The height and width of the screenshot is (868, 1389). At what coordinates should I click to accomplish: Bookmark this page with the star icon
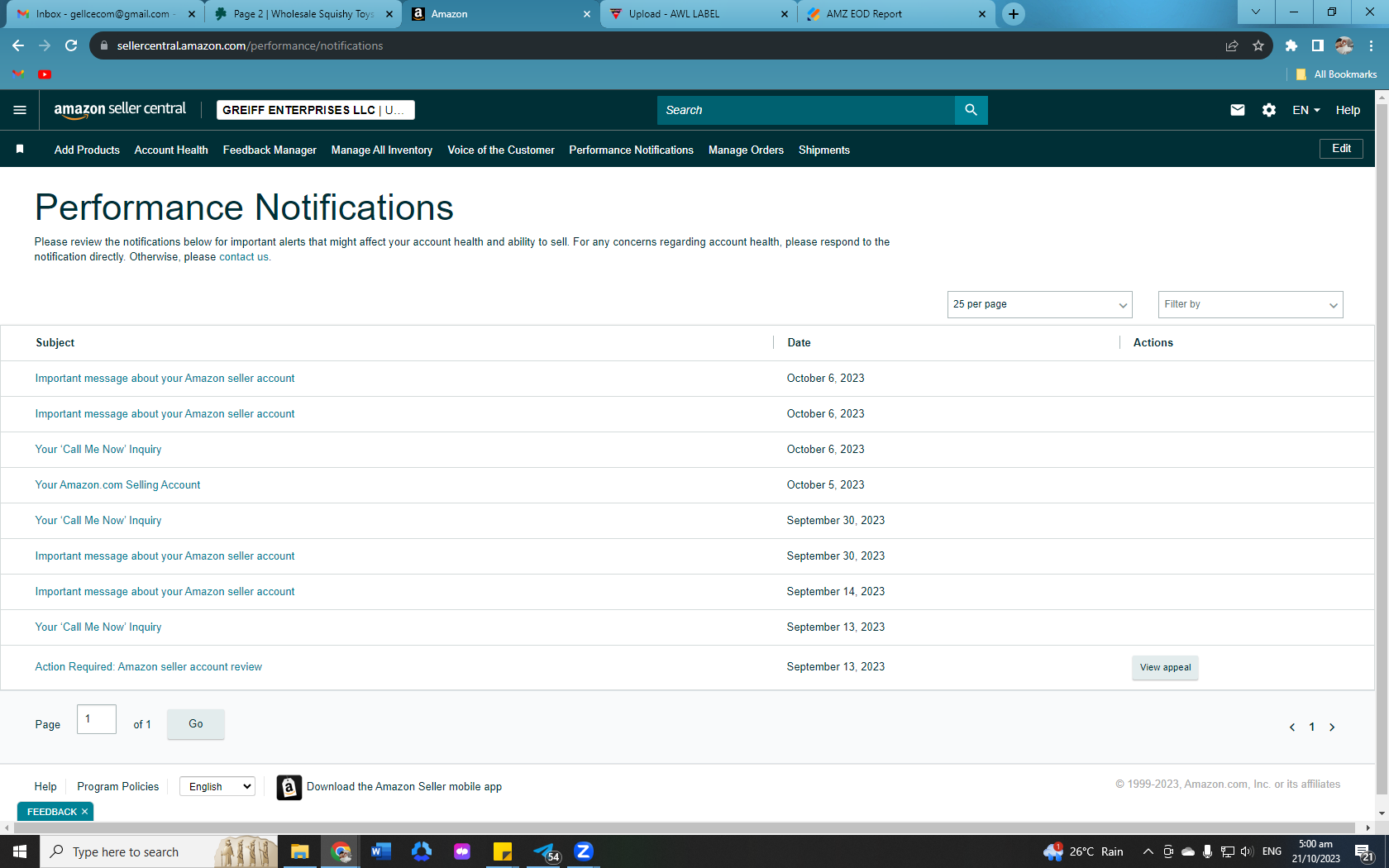1258,45
